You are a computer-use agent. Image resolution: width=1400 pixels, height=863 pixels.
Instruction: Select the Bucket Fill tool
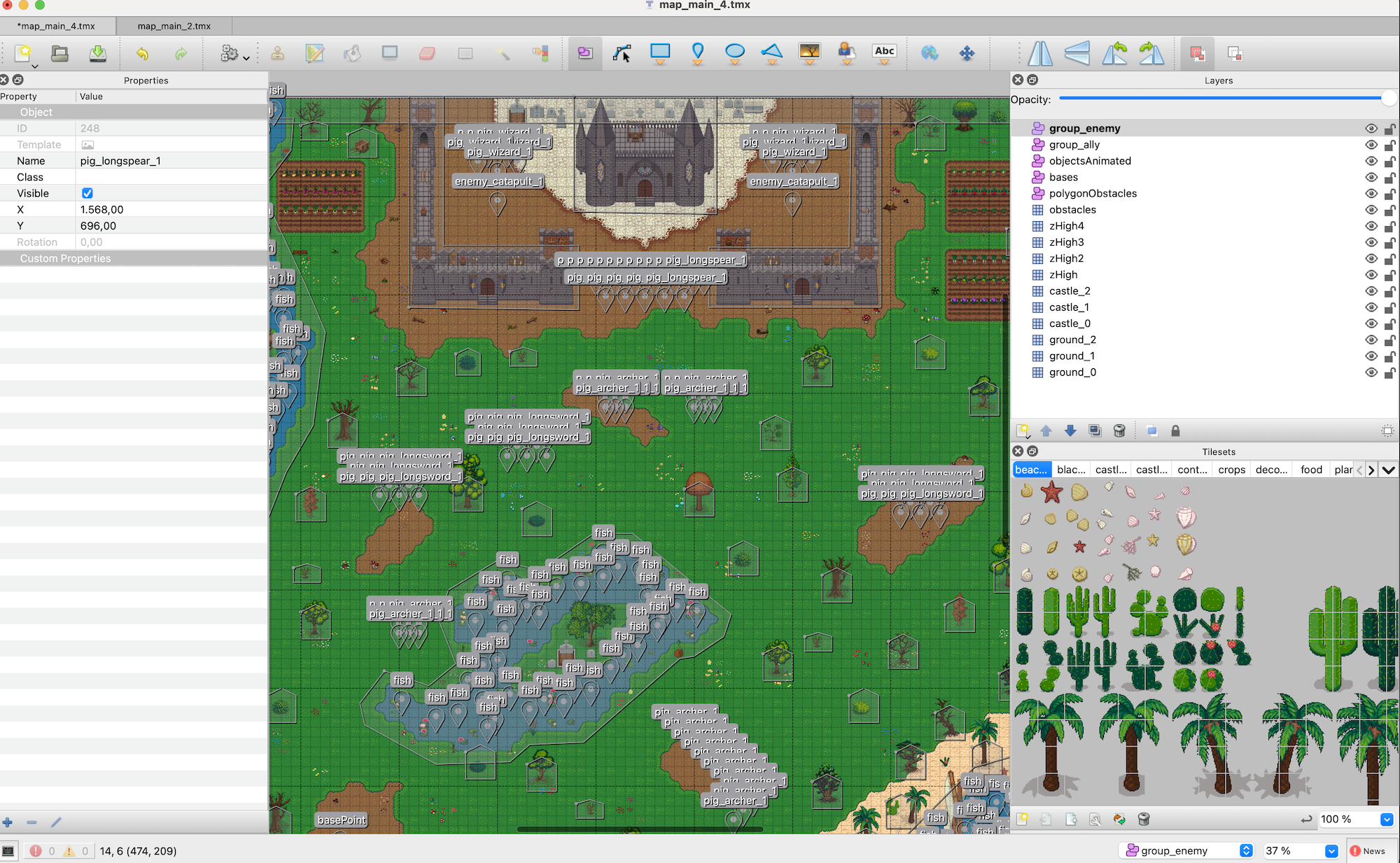point(353,53)
